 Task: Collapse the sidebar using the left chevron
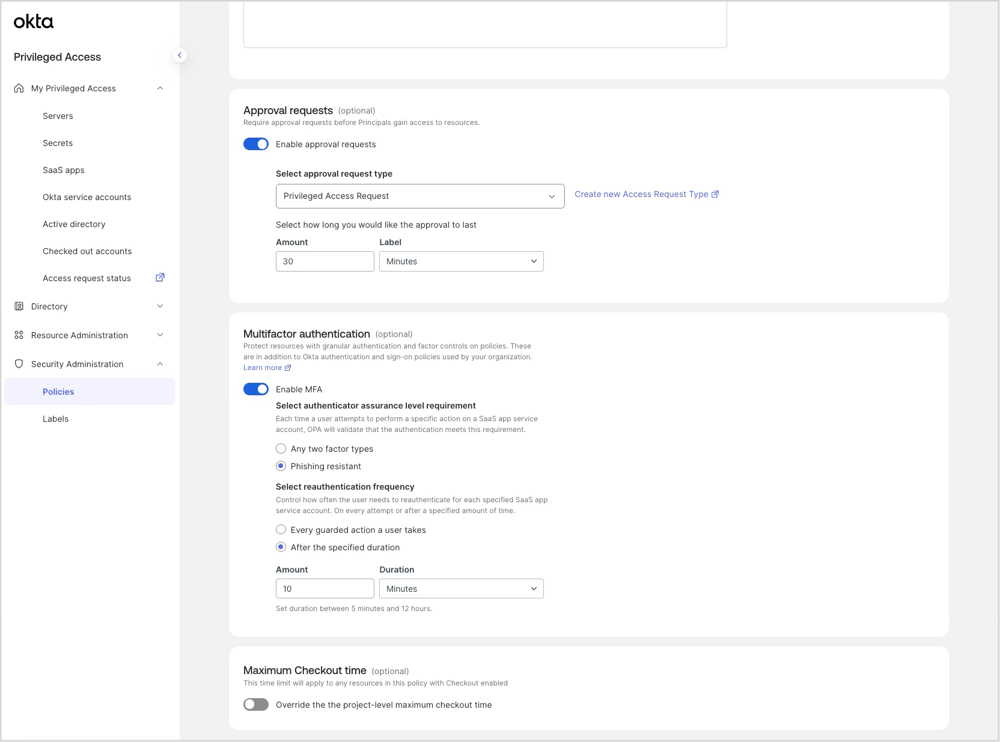tap(180, 55)
